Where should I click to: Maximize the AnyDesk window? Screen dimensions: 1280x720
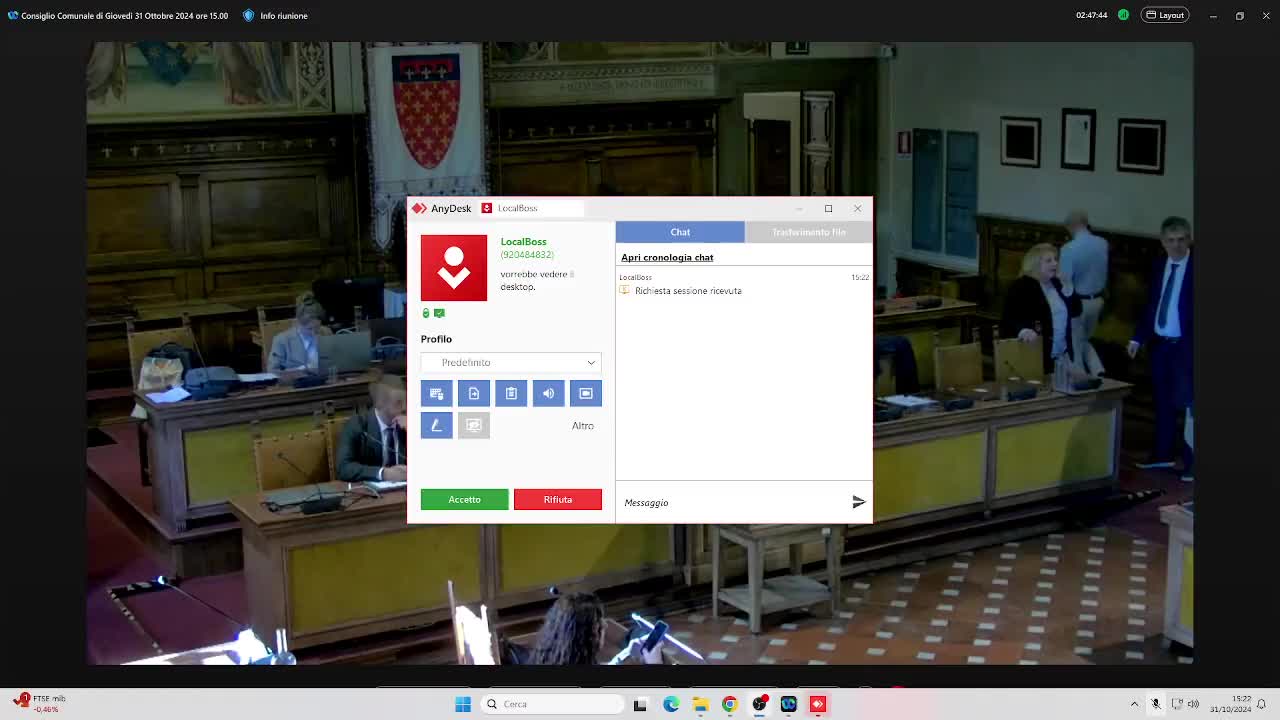828,208
